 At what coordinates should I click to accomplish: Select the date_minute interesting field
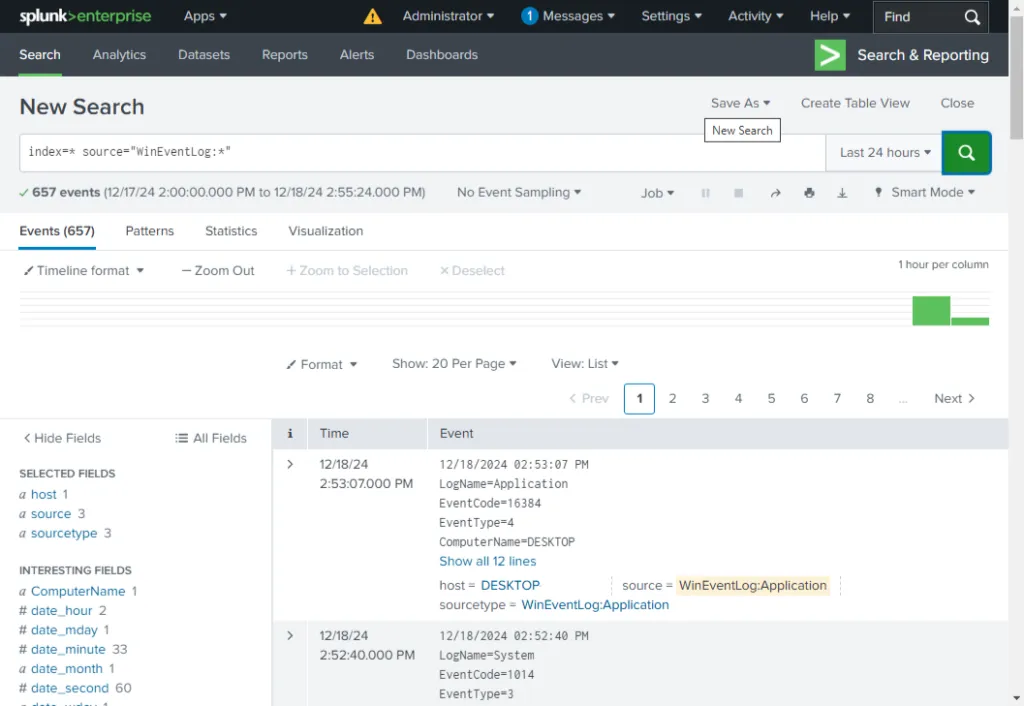tap(68, 650)
